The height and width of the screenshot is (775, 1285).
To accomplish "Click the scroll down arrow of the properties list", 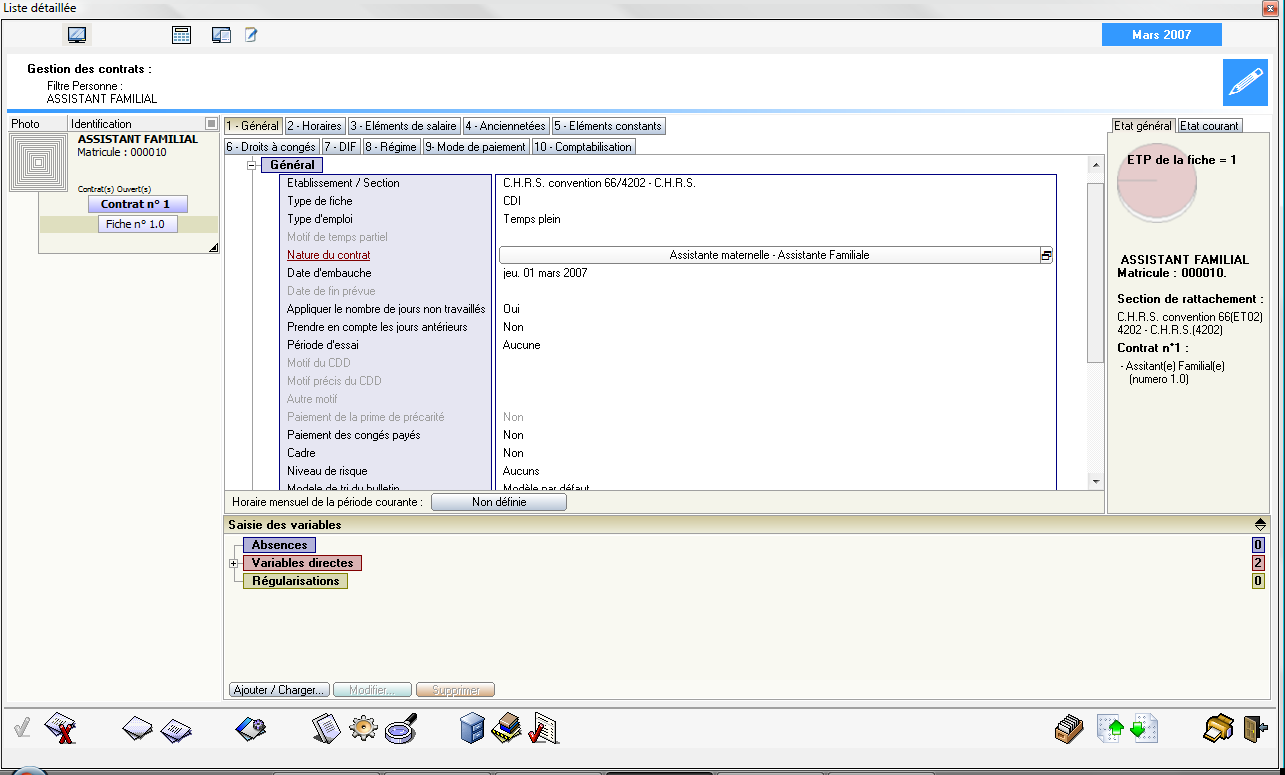I will point(1095,481).
